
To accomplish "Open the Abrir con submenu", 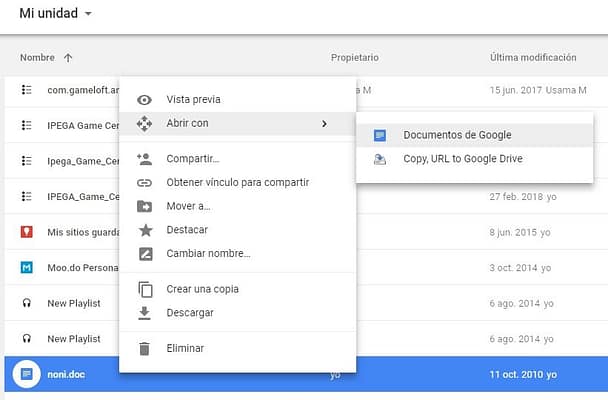I will click(x=237, y=124).
